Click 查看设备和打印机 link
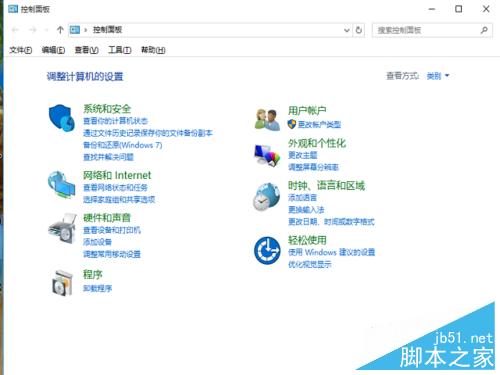 tap(112, 230)
